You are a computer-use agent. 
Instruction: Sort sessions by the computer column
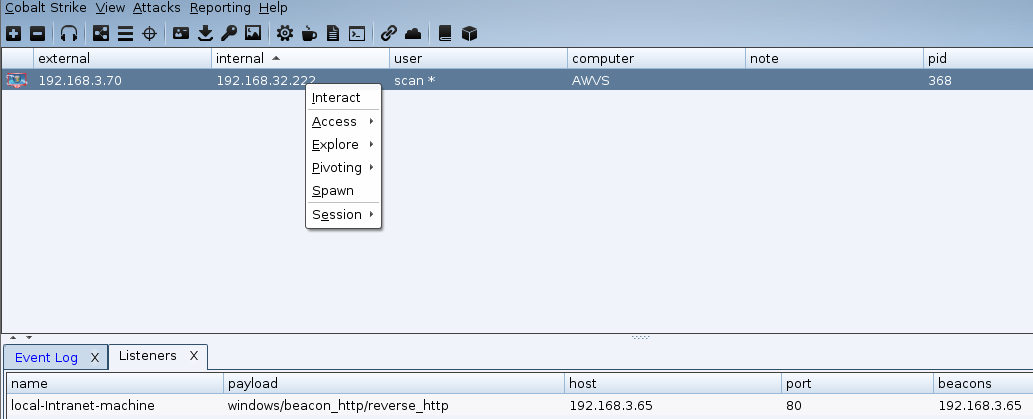(656, 58)
